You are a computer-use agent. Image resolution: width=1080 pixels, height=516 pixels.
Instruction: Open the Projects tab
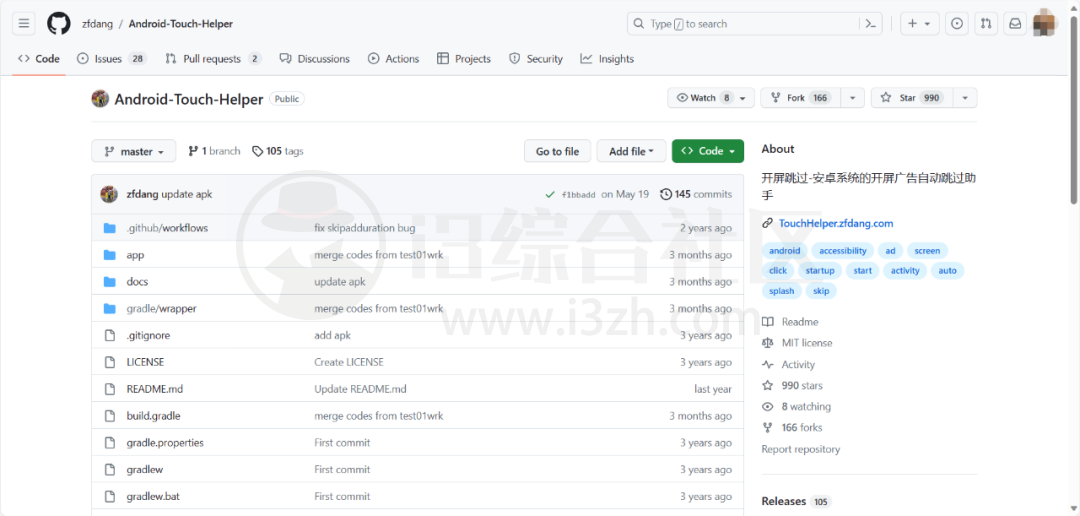coord(464,59)
